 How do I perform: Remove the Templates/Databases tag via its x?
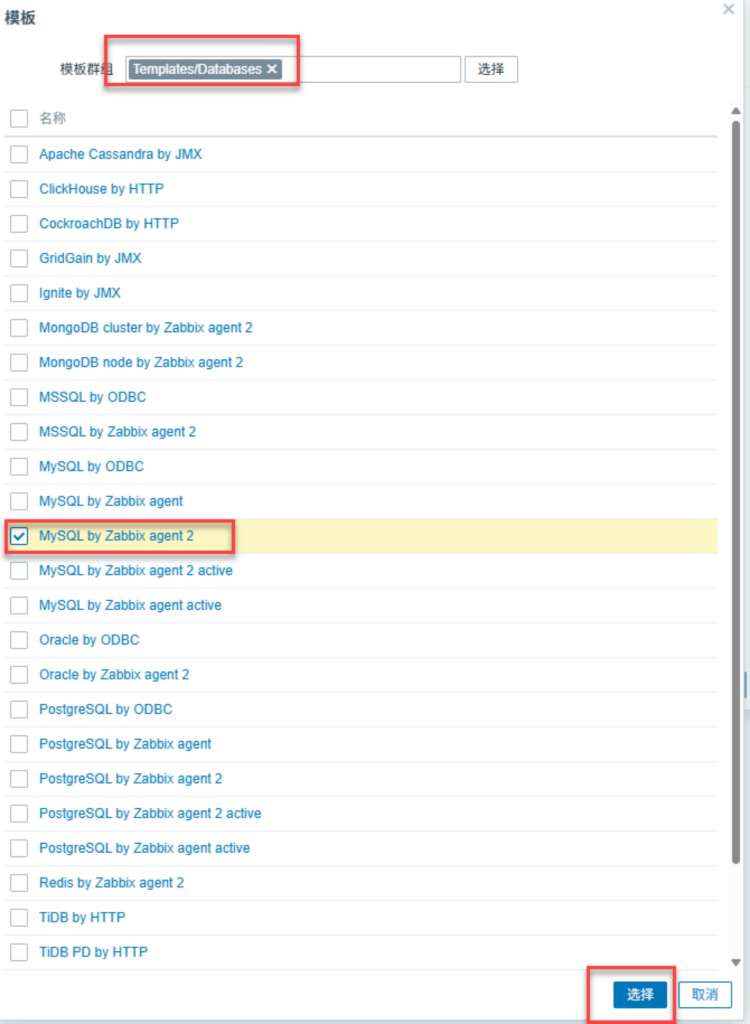tap(272, 69)
